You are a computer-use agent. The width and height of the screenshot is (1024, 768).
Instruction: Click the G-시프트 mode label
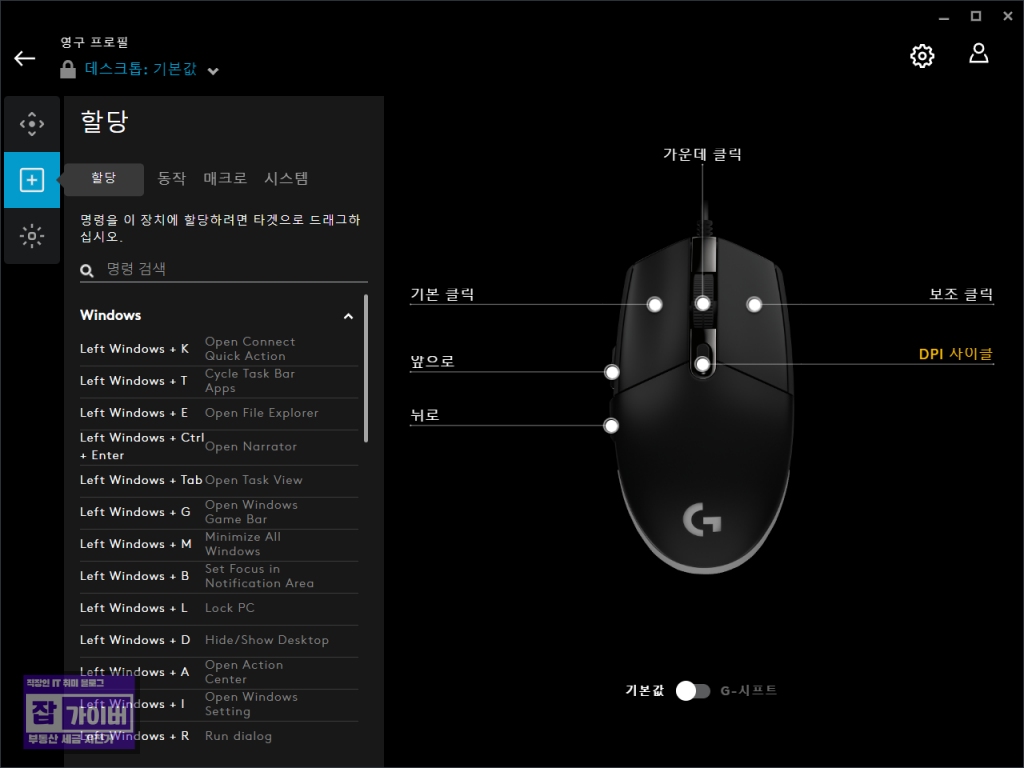pos(748,691)
